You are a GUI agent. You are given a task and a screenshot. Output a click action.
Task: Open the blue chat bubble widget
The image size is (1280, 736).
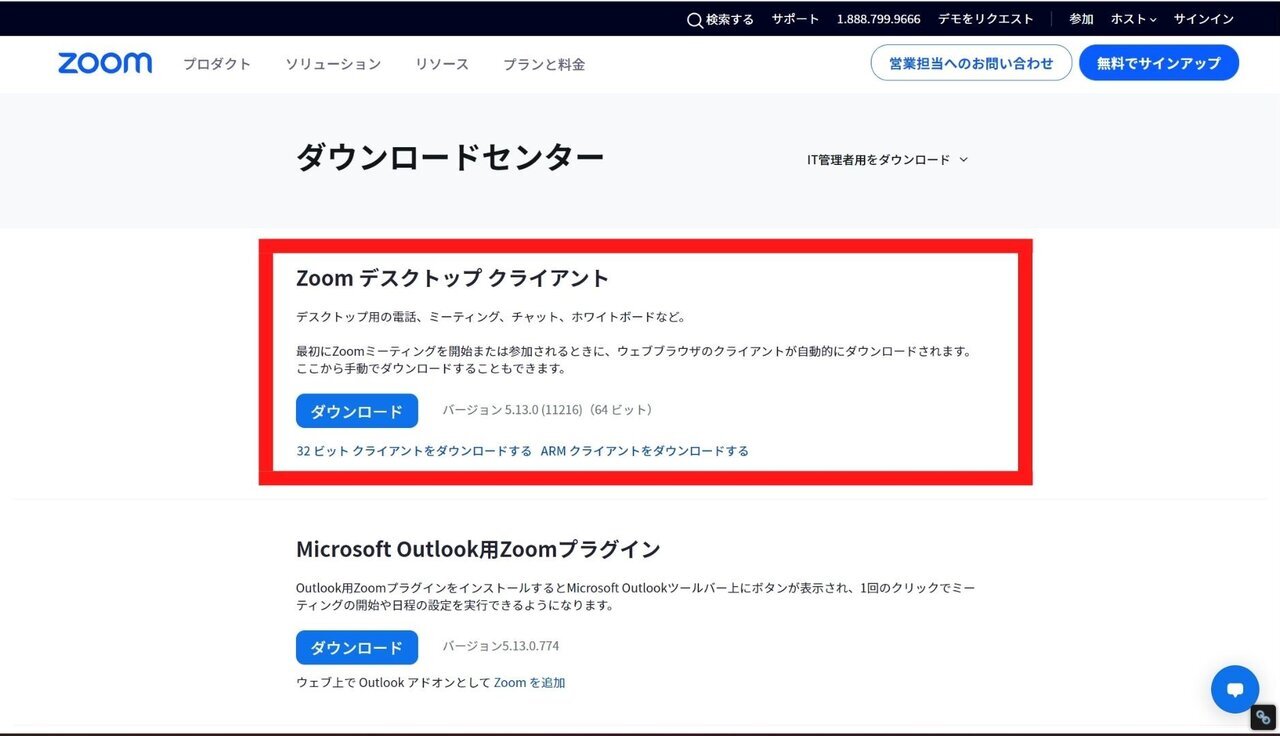1235,689
